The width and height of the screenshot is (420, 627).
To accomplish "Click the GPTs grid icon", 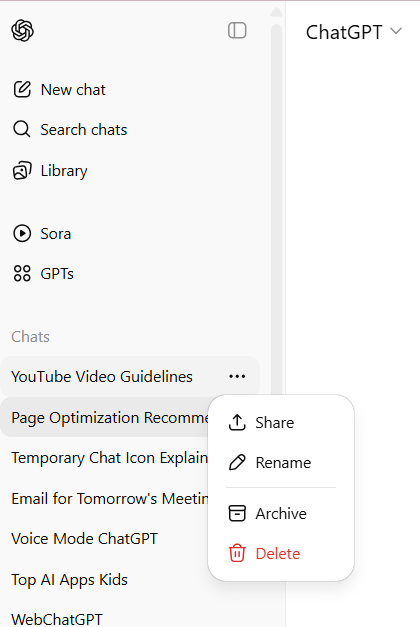I will click(x=22, y=274).
